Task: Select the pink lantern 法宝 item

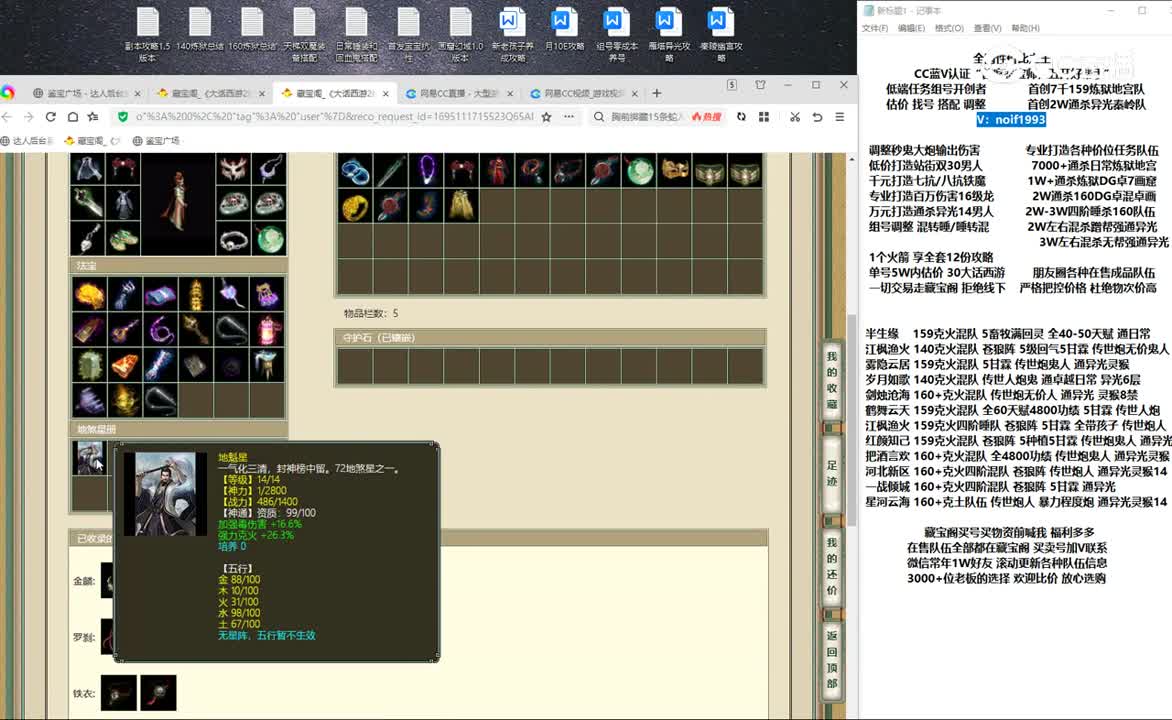Action: pos(268,329)
